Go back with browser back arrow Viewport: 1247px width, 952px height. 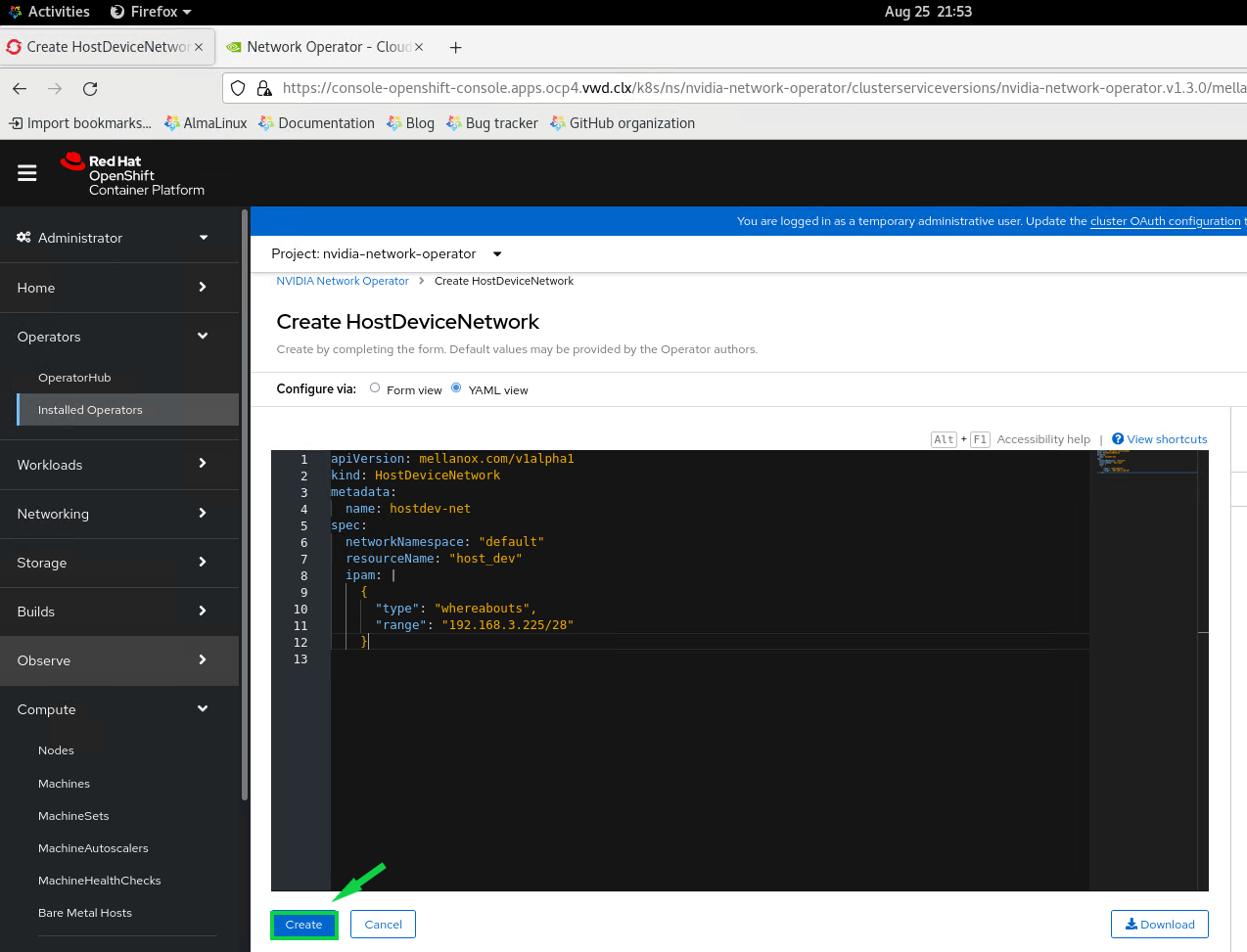pos(20,88)
